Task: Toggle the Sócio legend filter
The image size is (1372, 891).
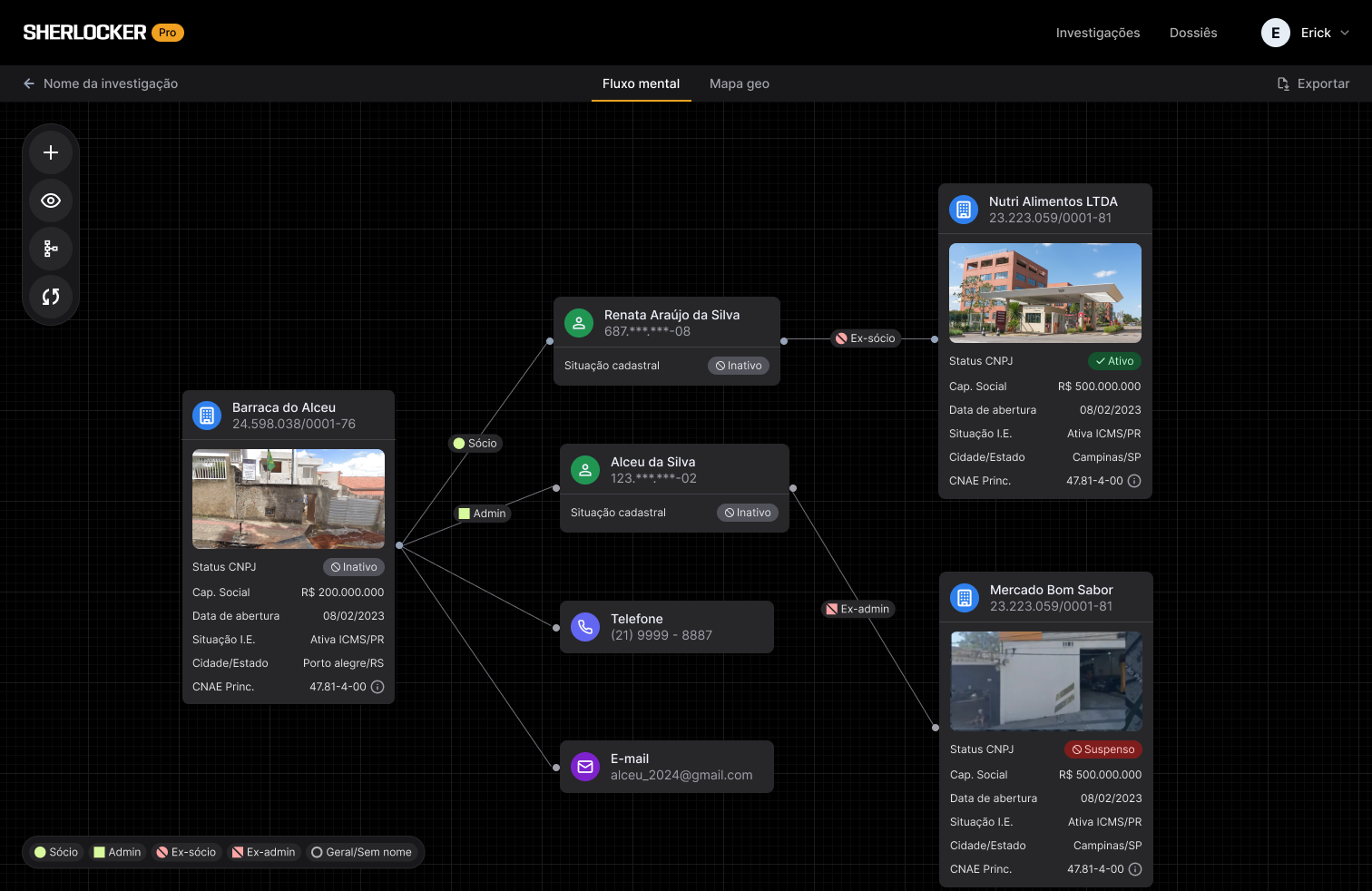Action: point(56,852)
